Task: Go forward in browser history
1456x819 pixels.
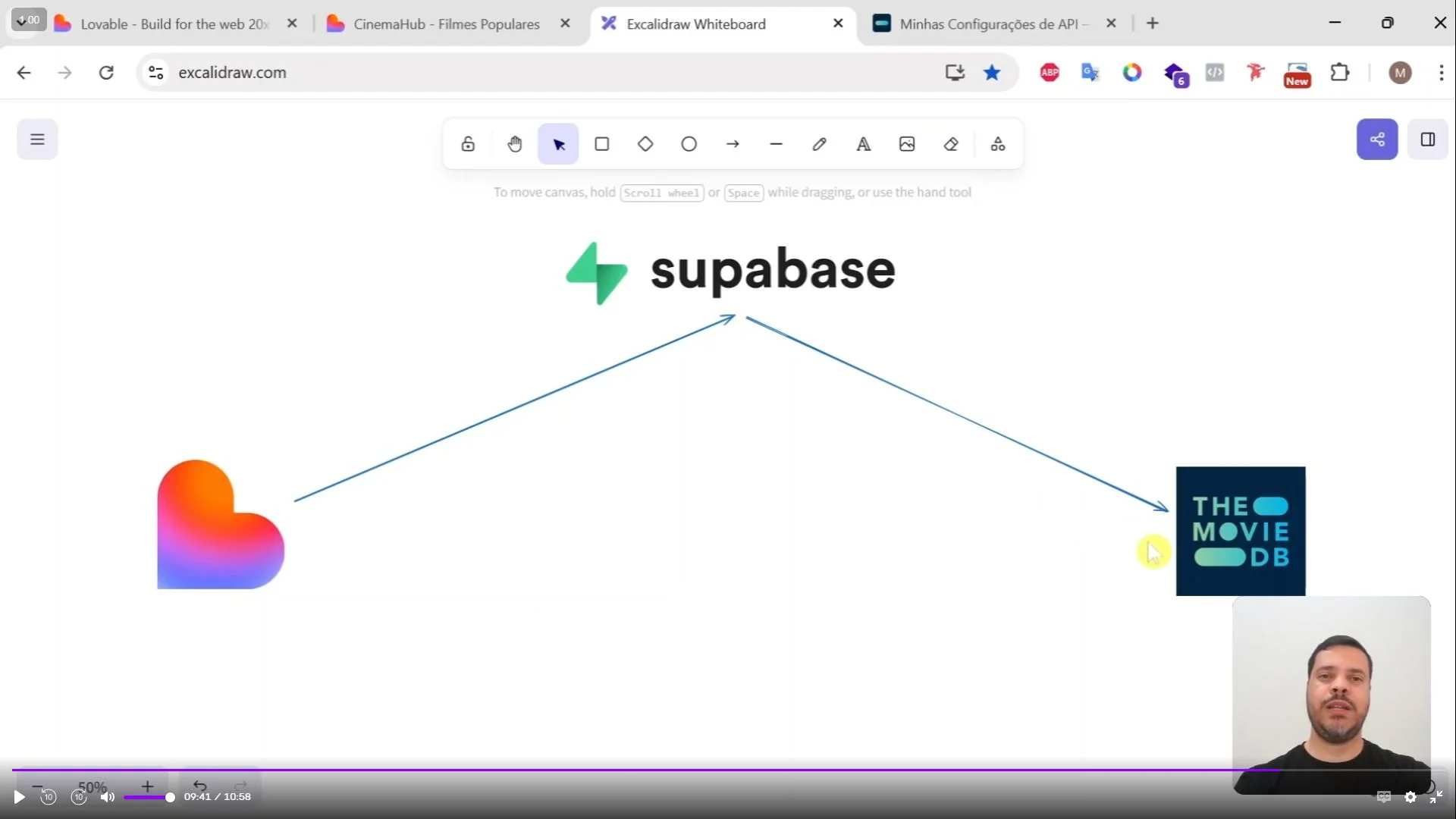Action: 65,73
